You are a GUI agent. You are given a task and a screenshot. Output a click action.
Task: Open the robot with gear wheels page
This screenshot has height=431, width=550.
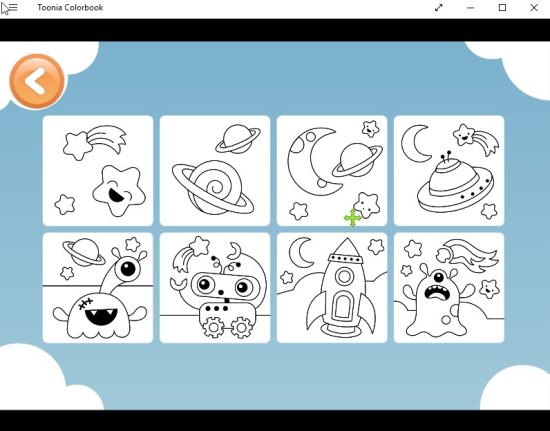coord(215,288)
